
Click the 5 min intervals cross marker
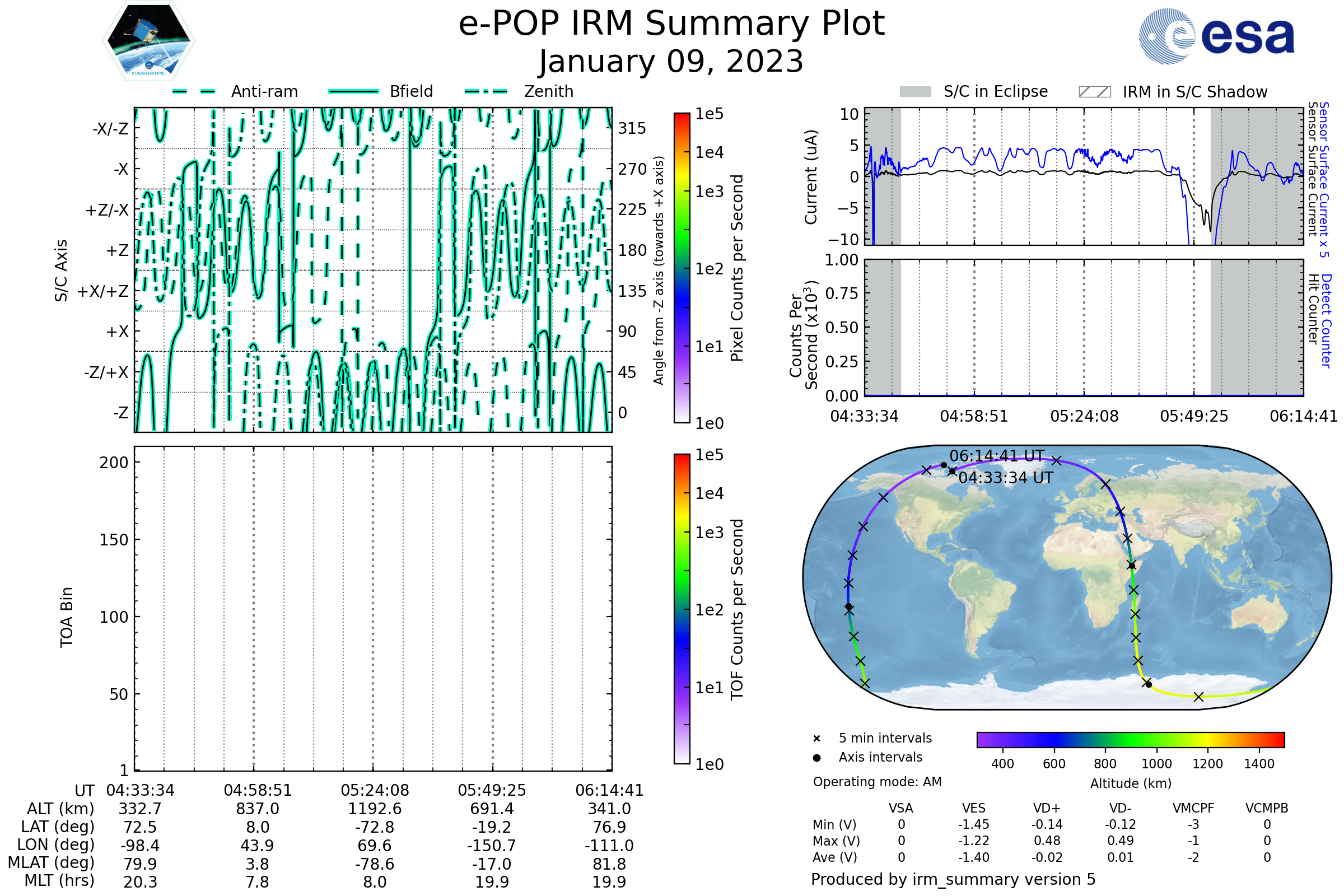pos(816,739)
